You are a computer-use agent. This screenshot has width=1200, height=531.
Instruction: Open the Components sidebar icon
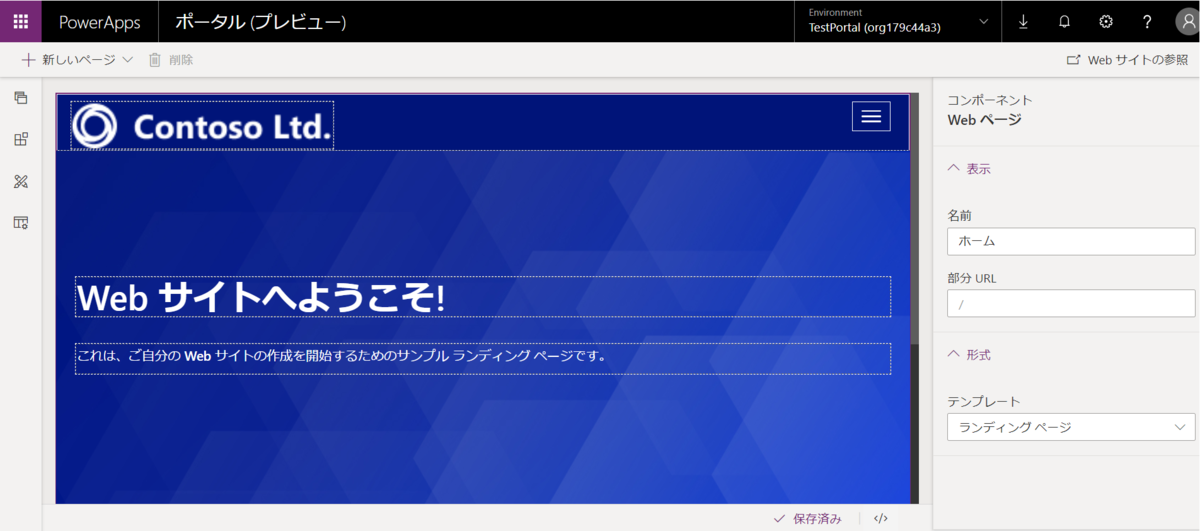[21, 139]
